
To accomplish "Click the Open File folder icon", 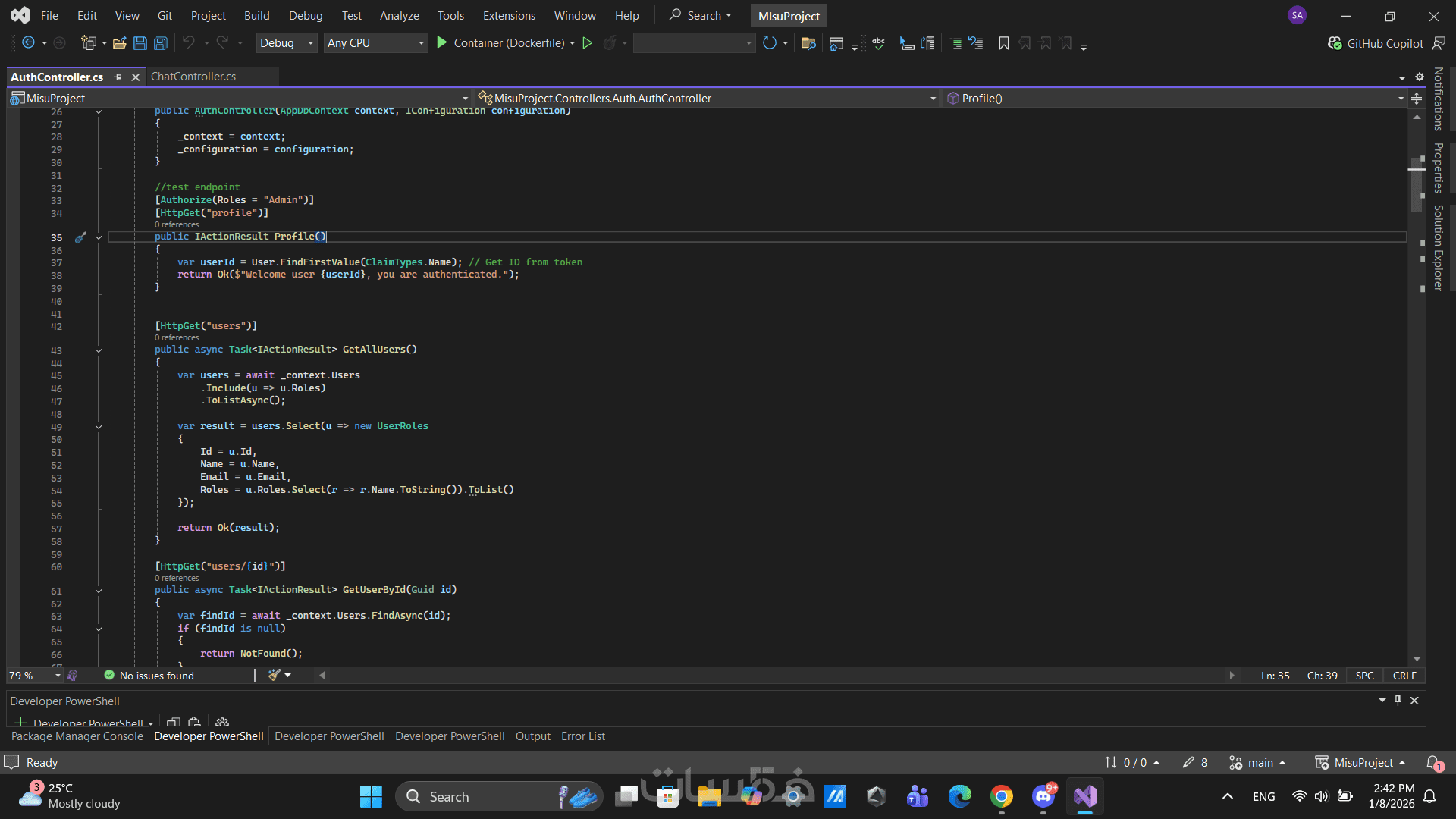I will [119, 43].
